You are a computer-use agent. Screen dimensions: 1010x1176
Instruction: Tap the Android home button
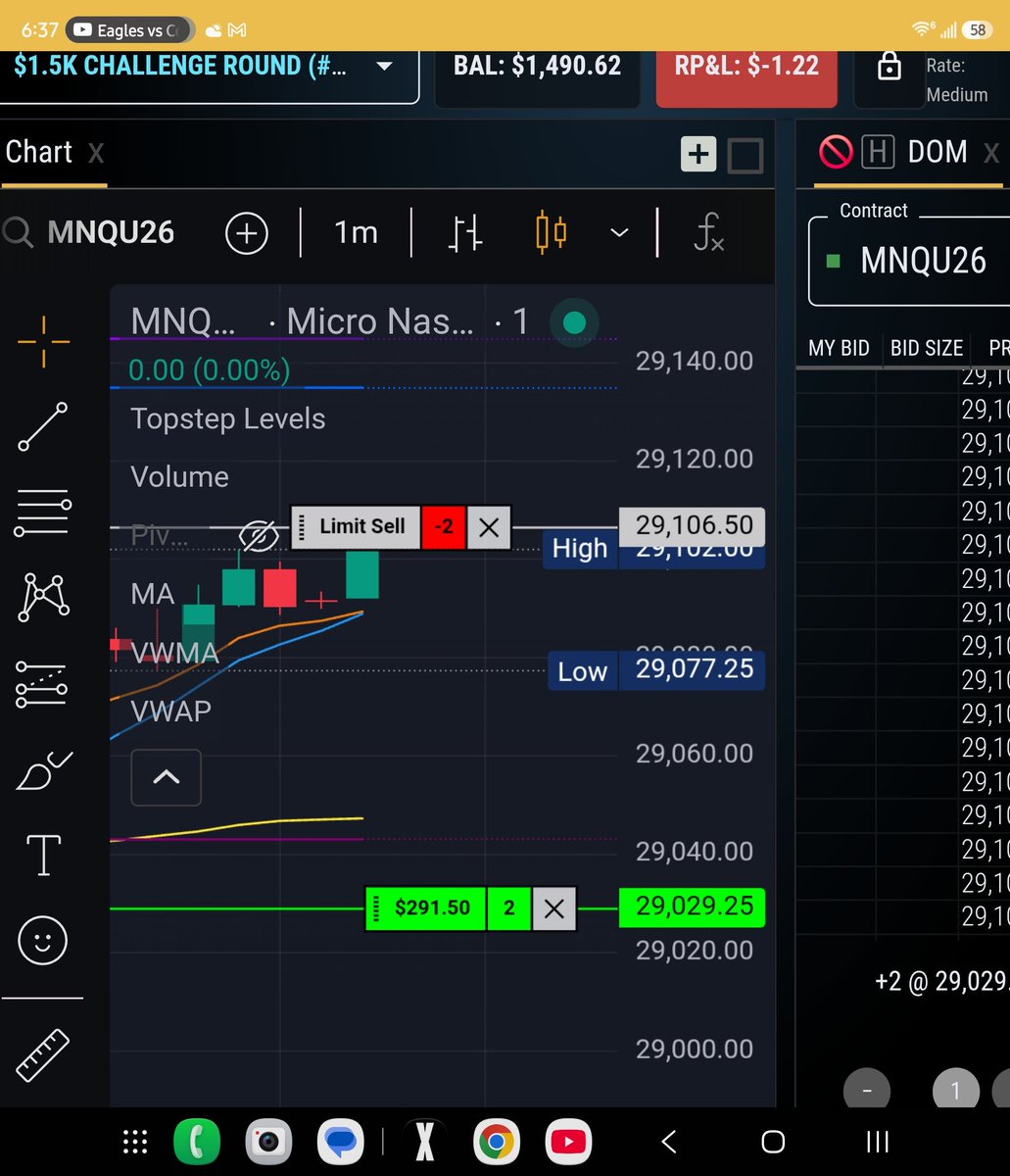pyautogui.click(x=773, y=1142)
